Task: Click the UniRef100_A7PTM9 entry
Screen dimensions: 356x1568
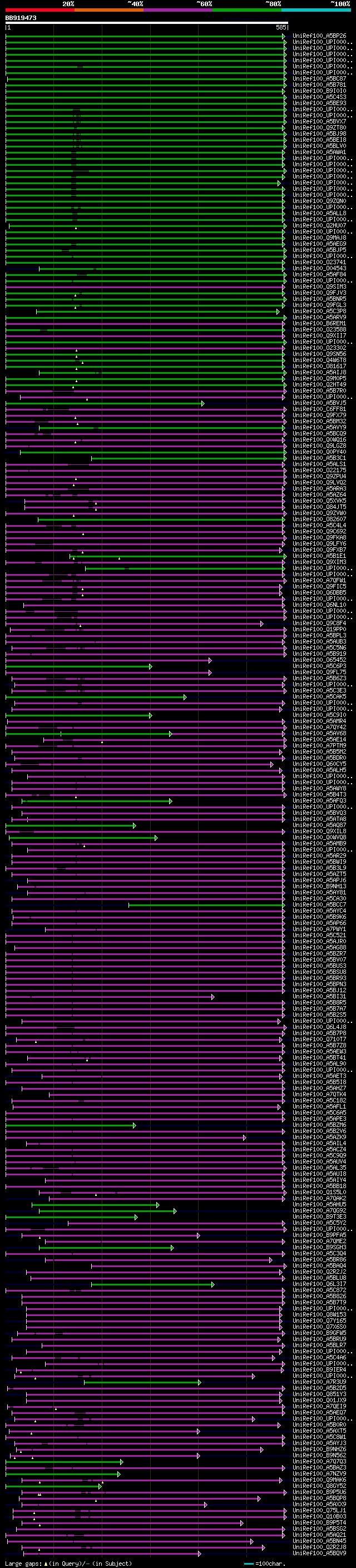Action: point(319,746)
